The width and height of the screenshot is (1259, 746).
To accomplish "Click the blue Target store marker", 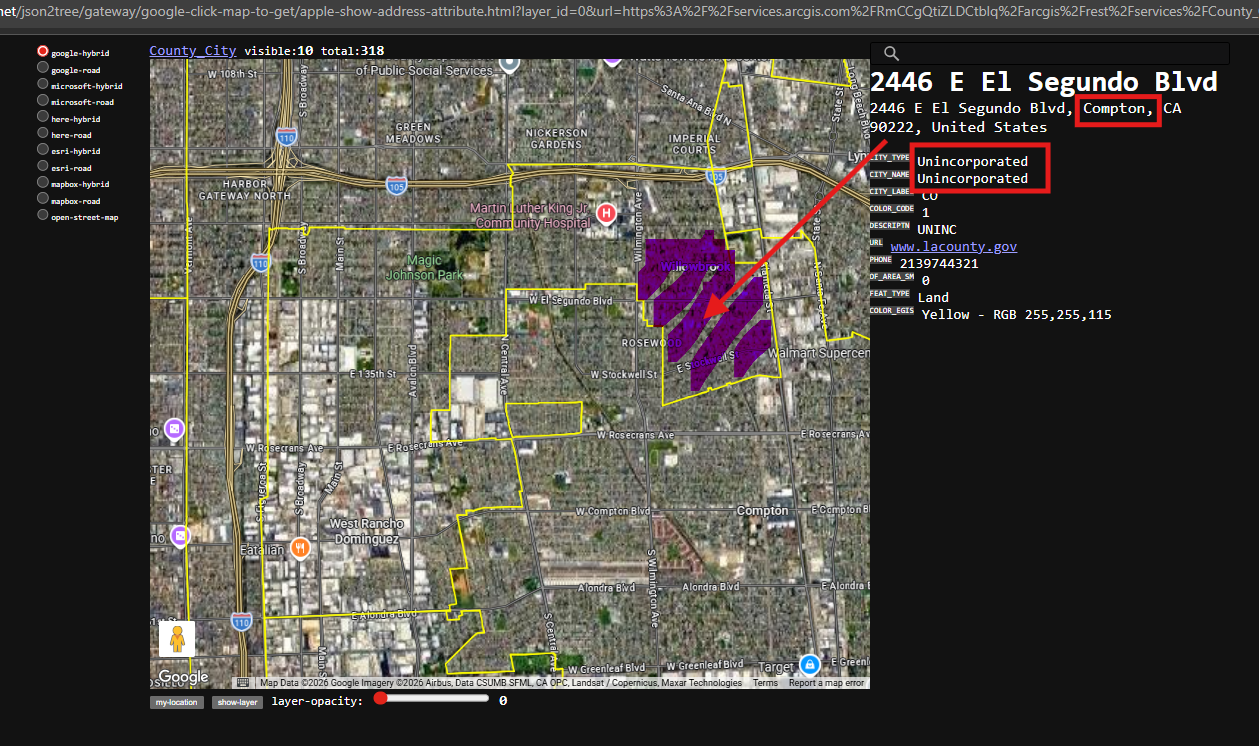I will coord(810,665).
